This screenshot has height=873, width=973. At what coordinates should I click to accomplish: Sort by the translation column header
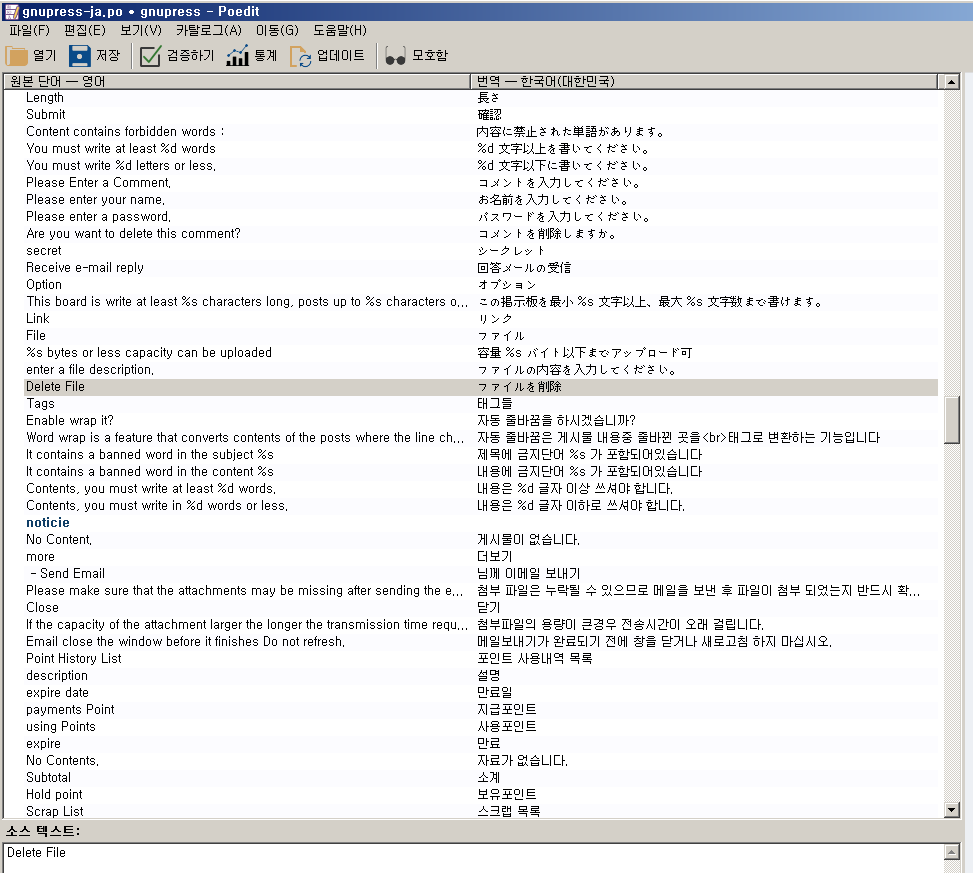[705, 81]
